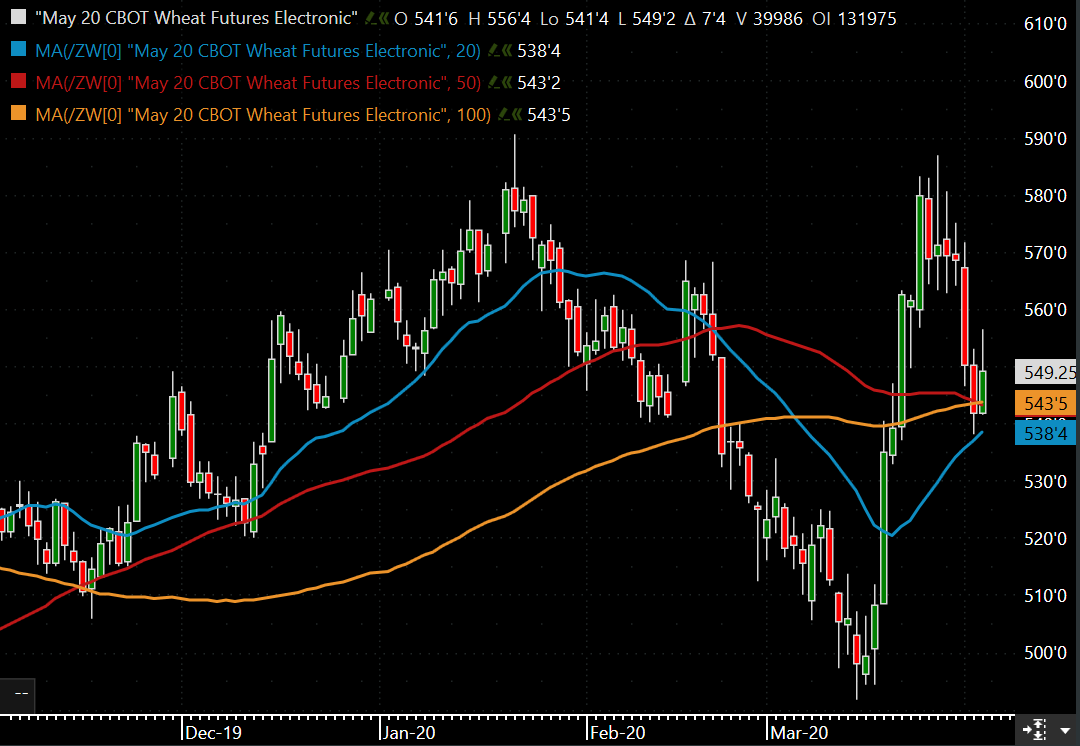Click the open value O 541'6

(426, 19)
